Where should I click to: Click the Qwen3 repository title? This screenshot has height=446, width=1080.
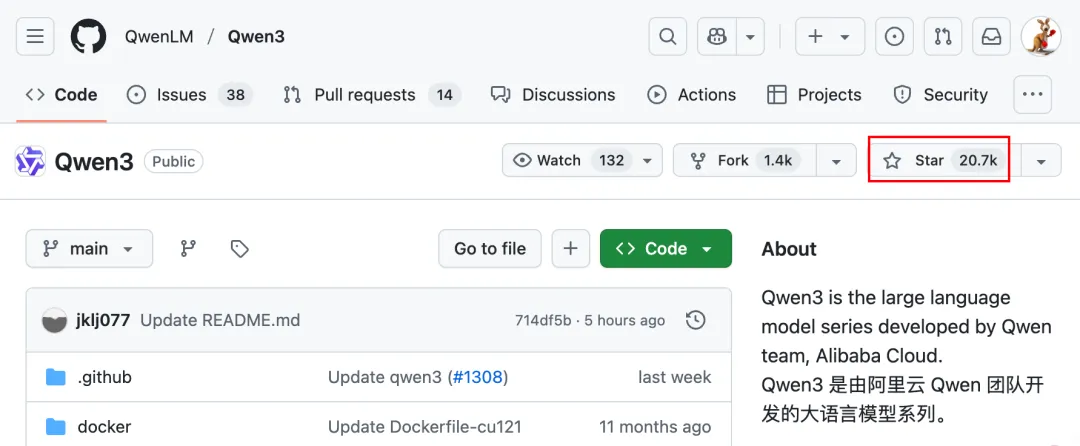[94, 162]
